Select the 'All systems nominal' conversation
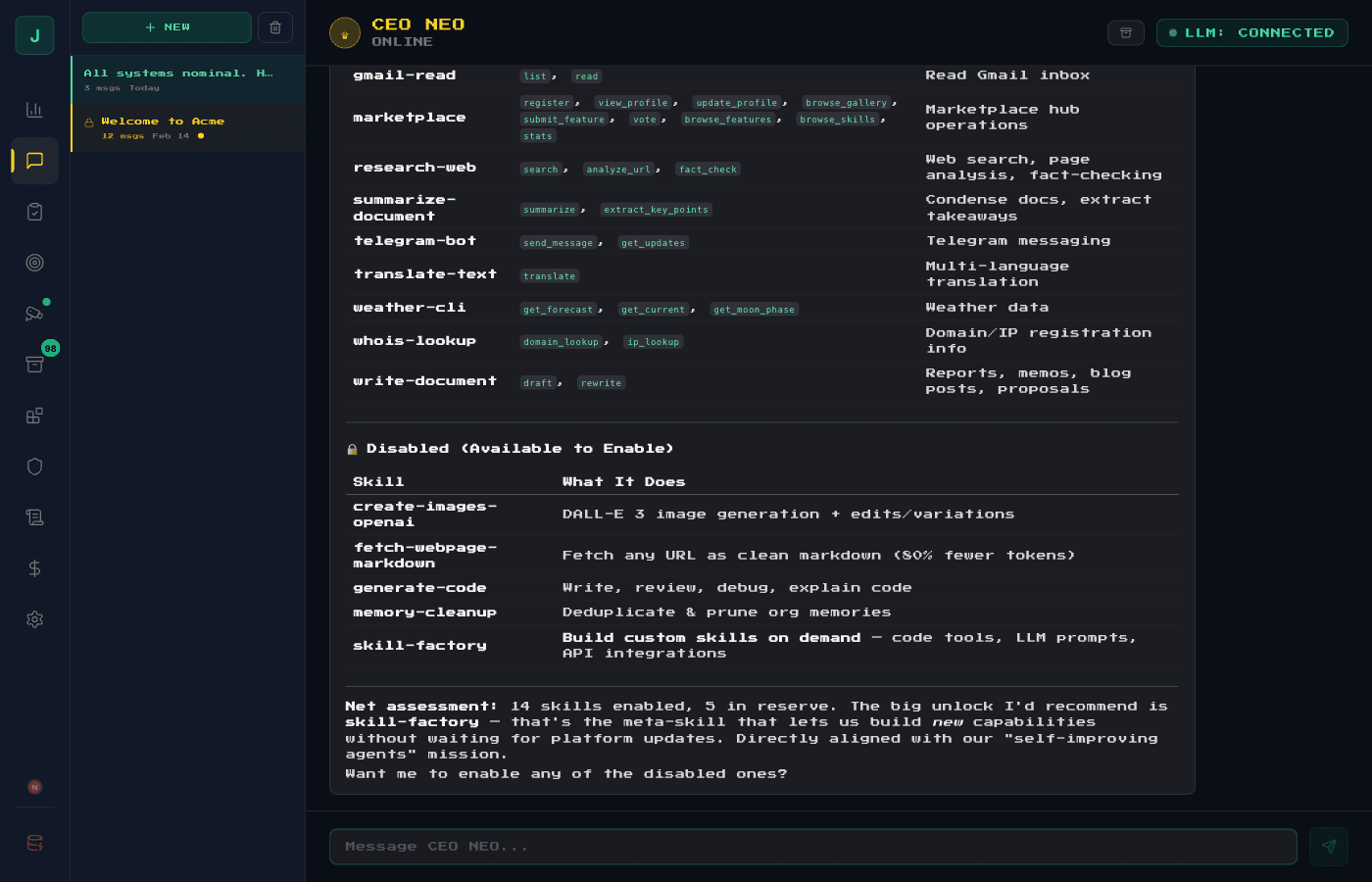This screenshot has width=1372, height=882. (x=186, y=79)
